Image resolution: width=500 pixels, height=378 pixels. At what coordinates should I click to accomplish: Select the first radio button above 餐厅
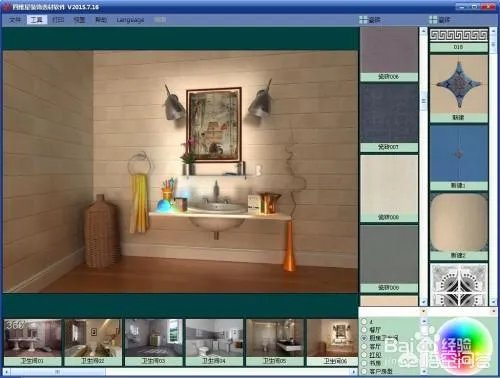(364, 322)
